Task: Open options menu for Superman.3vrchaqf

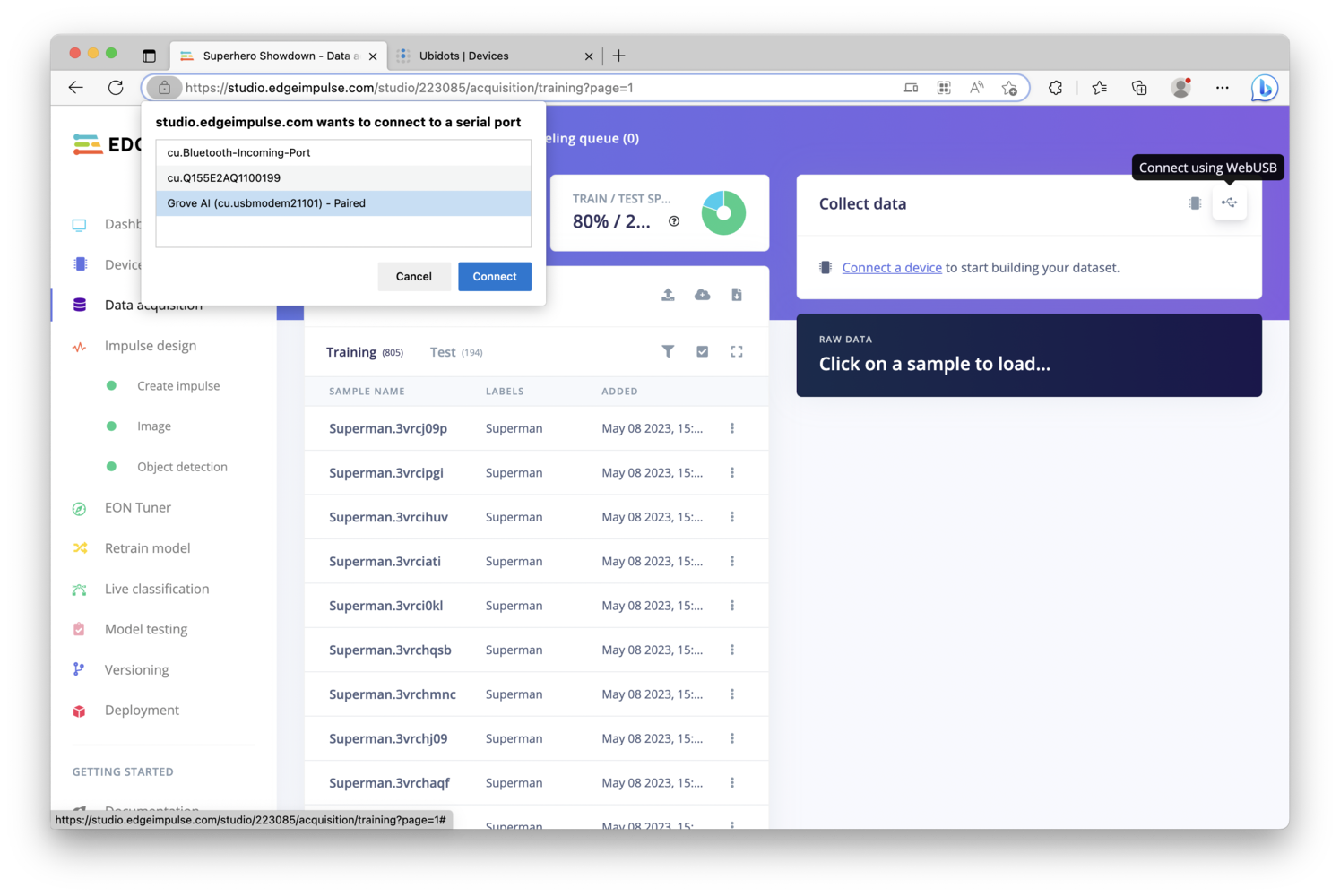Action: point(732,783)
